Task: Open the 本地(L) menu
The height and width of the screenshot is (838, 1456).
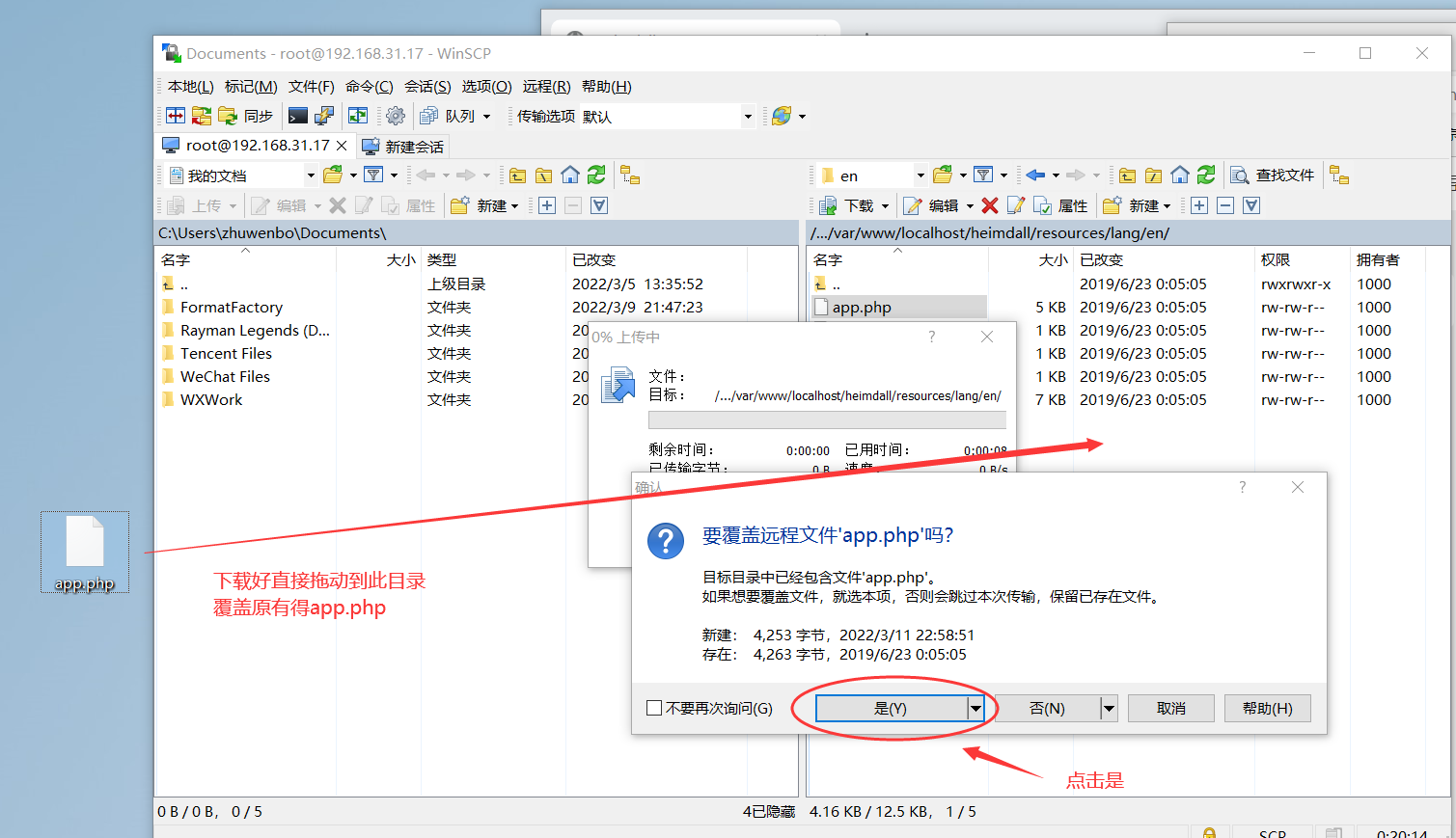Action: tap(191, 87)
